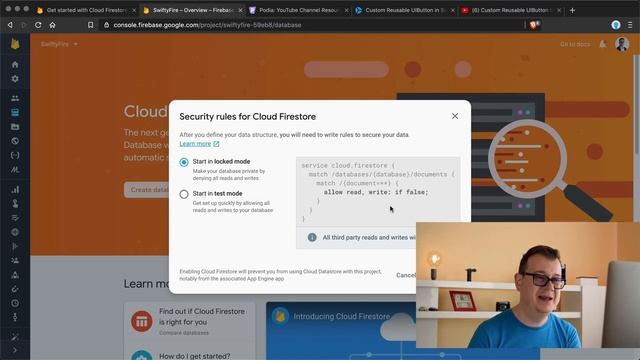Select the highlighted Database sidebar icon
The width and height of the screenshot is (640, 360).
(15, 112)
